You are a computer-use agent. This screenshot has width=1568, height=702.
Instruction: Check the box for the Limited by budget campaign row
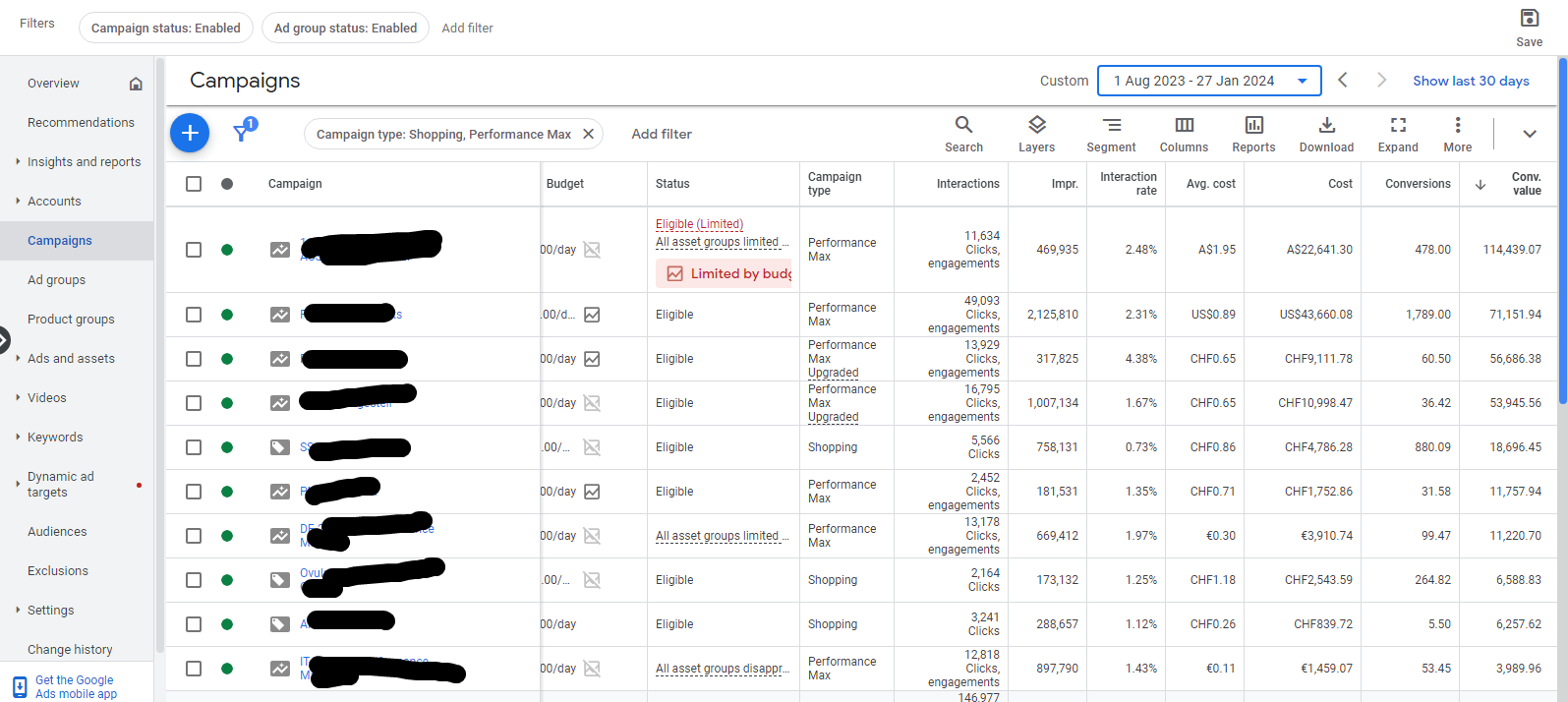pos(194,250)
